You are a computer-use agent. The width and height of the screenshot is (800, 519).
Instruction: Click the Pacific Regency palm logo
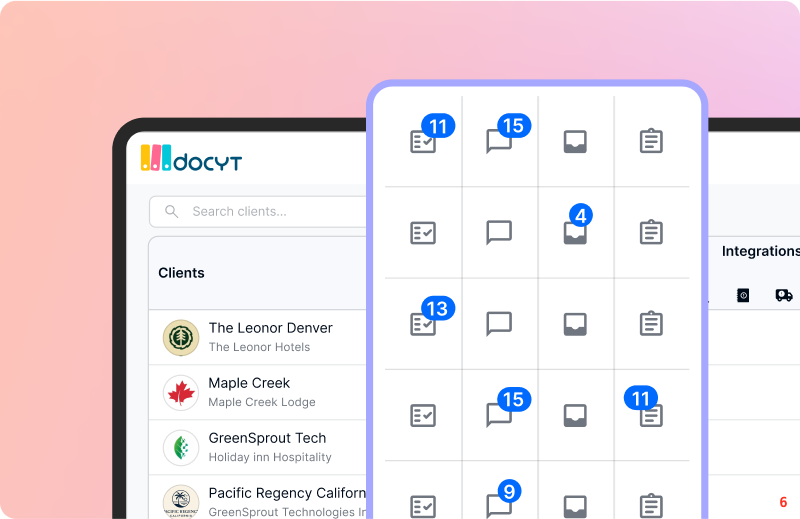pyautogui.click(x=181, y=501)
